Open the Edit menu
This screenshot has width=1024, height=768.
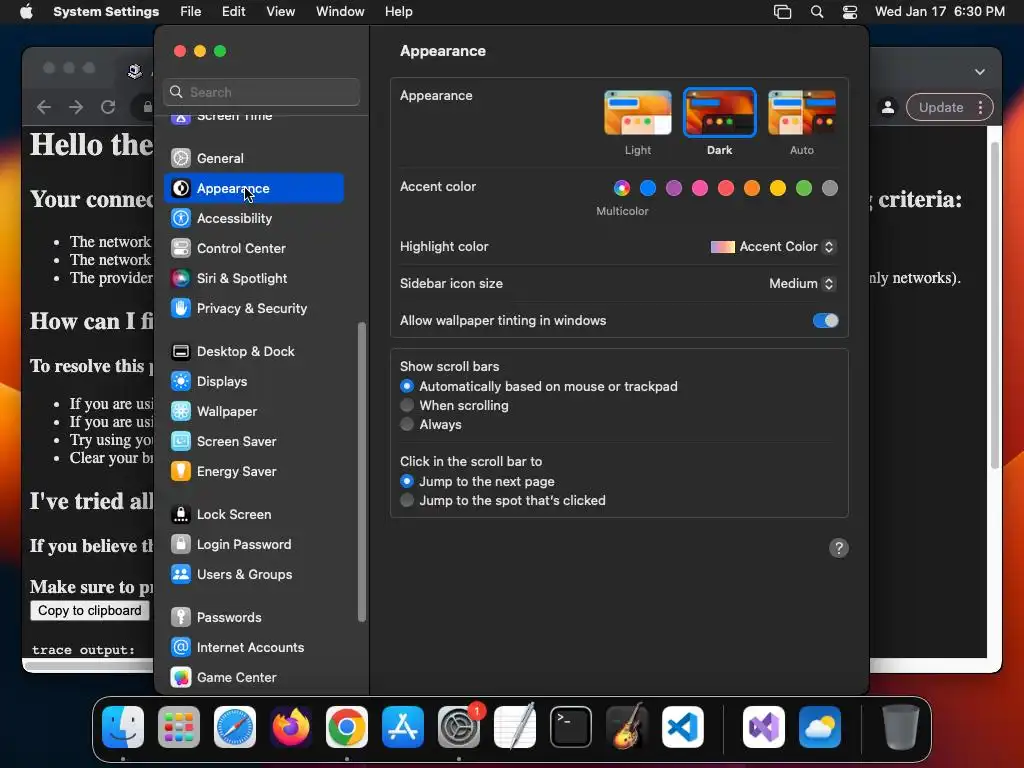coord(234,12)
